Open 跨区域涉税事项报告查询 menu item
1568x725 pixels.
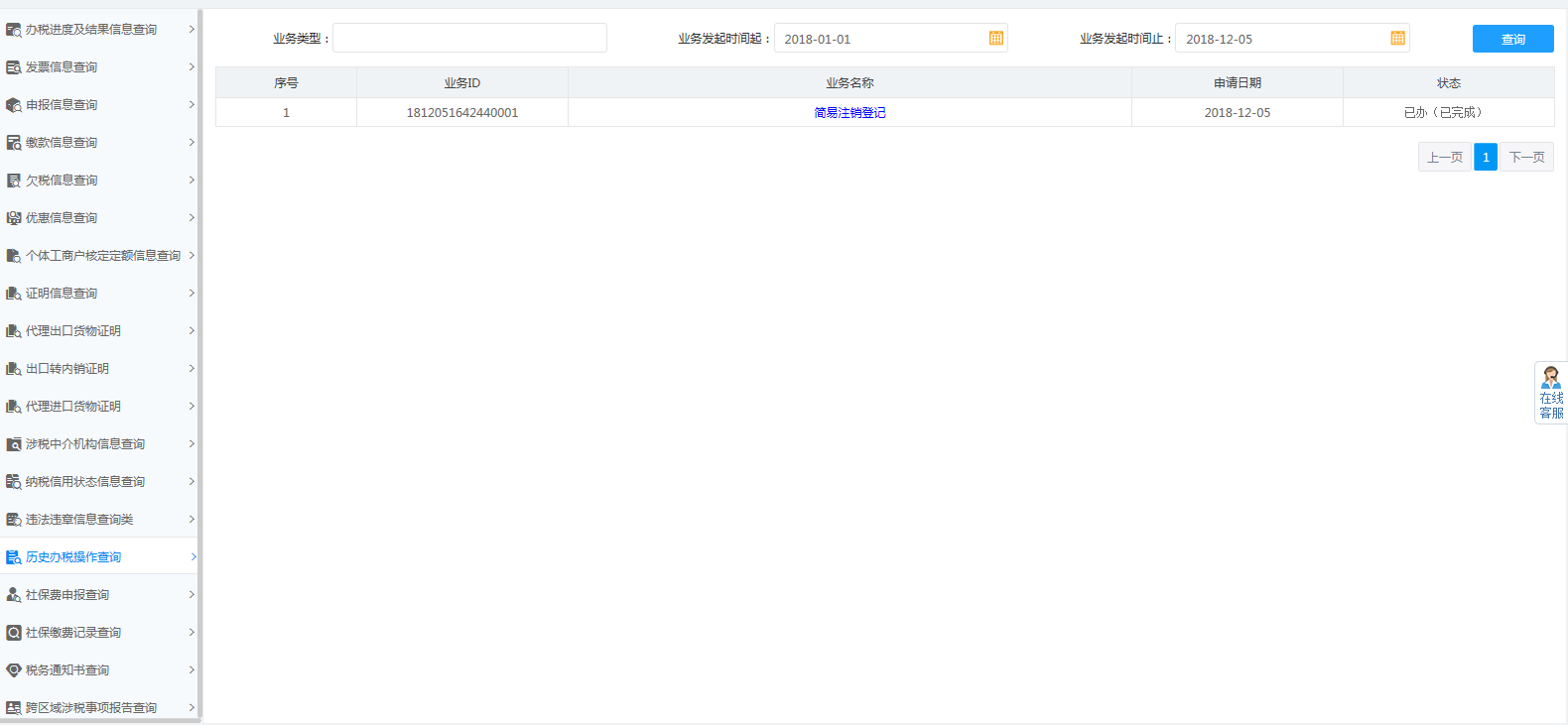pyautogui.click(x=99, y=708)
